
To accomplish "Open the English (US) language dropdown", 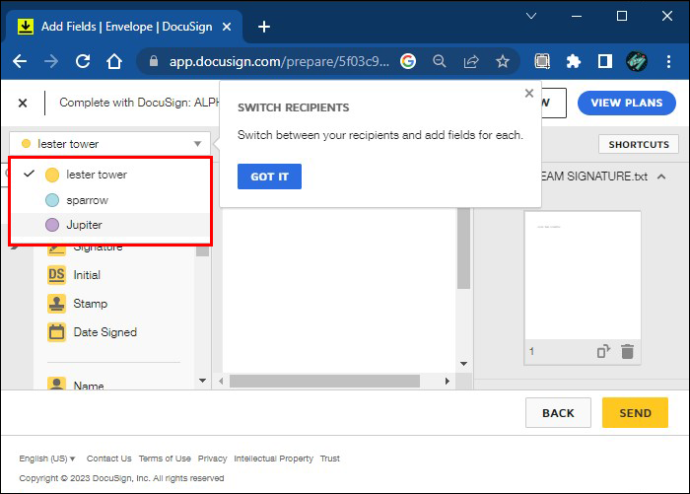I will (x=47, y=458).
